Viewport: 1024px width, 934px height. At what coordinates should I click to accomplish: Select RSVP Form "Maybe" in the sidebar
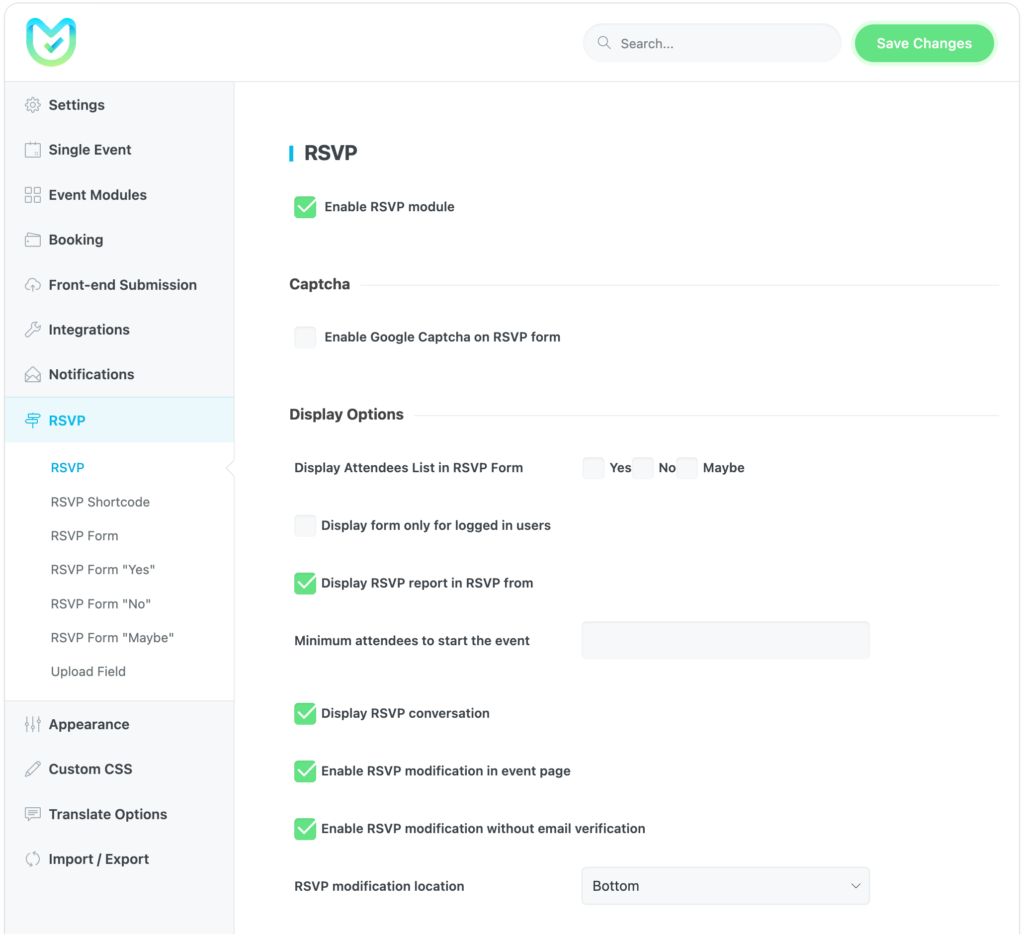point(112,637)
